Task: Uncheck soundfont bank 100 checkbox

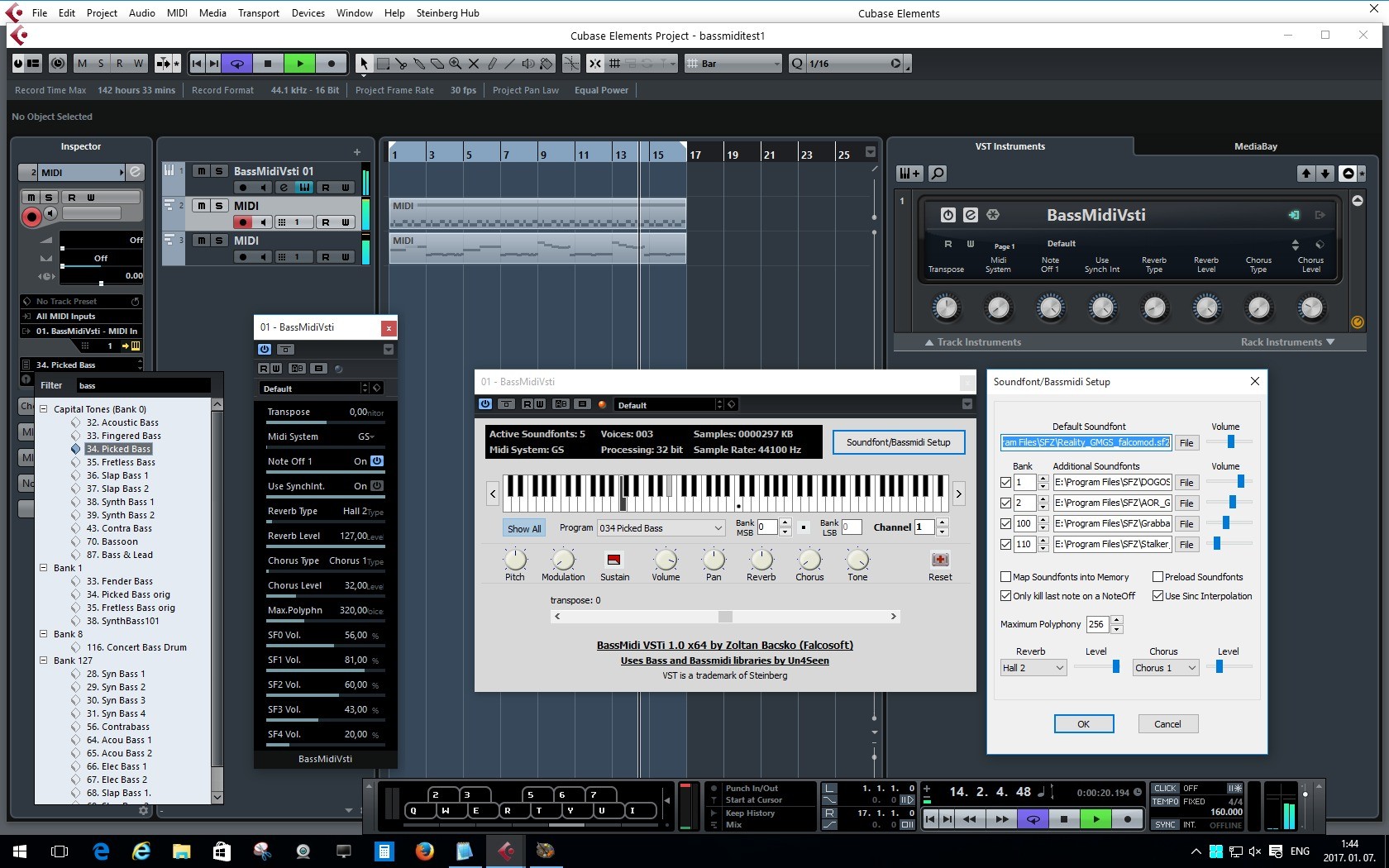Action: point(1006,523)
